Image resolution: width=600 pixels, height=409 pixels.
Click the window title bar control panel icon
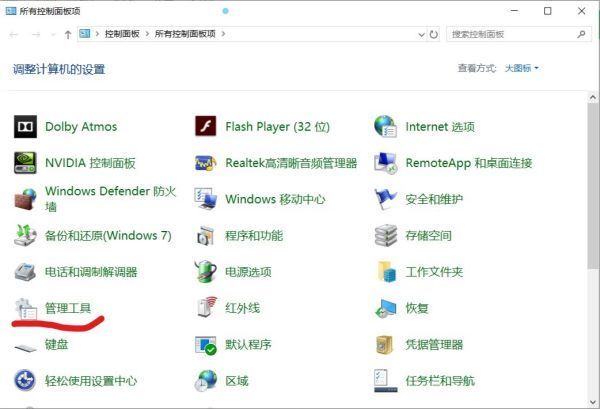coord(11,11)
